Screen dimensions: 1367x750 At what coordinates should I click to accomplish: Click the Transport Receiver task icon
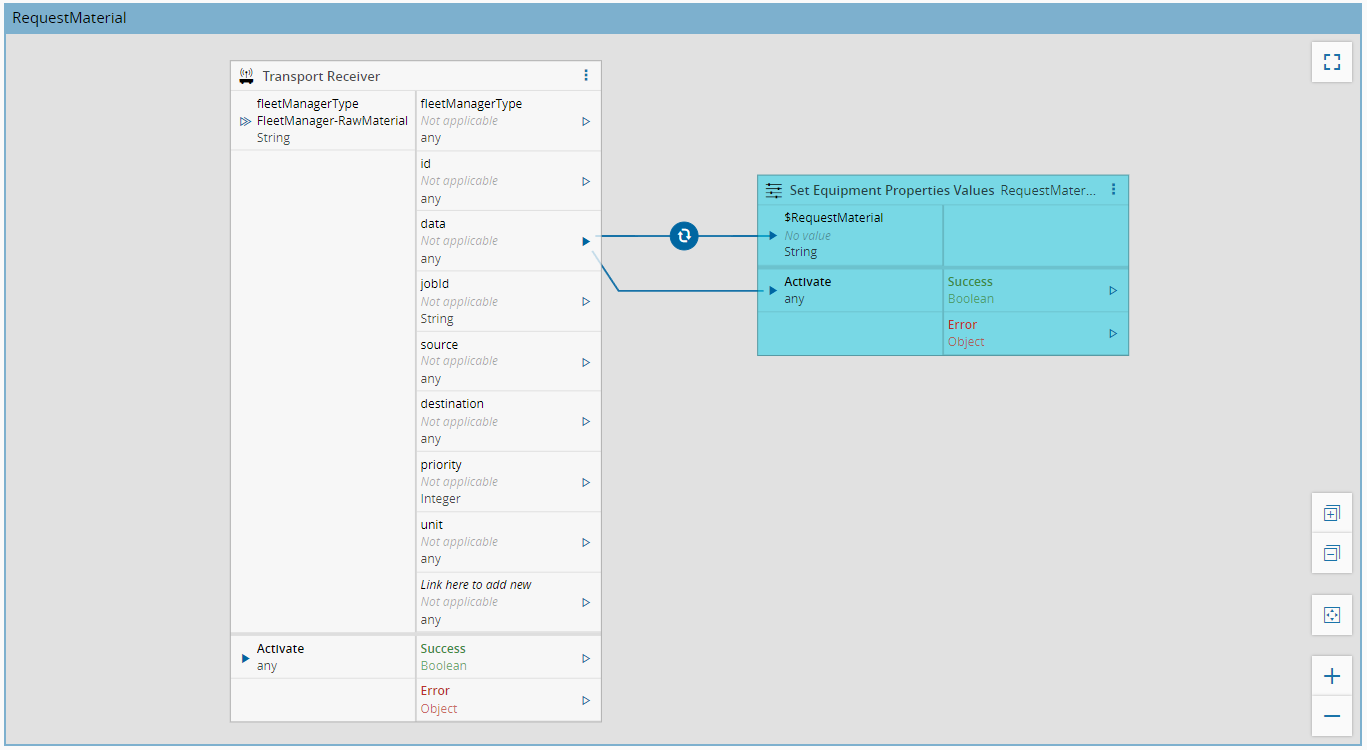(x=246, y=76)
